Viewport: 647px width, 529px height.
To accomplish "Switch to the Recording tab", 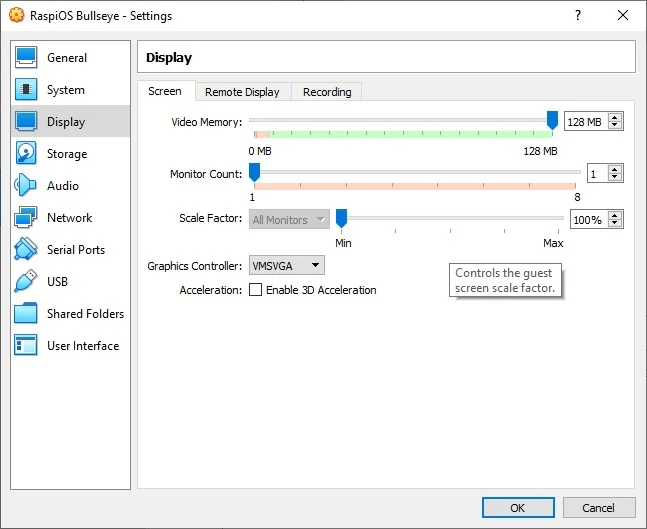I will 327,92.
